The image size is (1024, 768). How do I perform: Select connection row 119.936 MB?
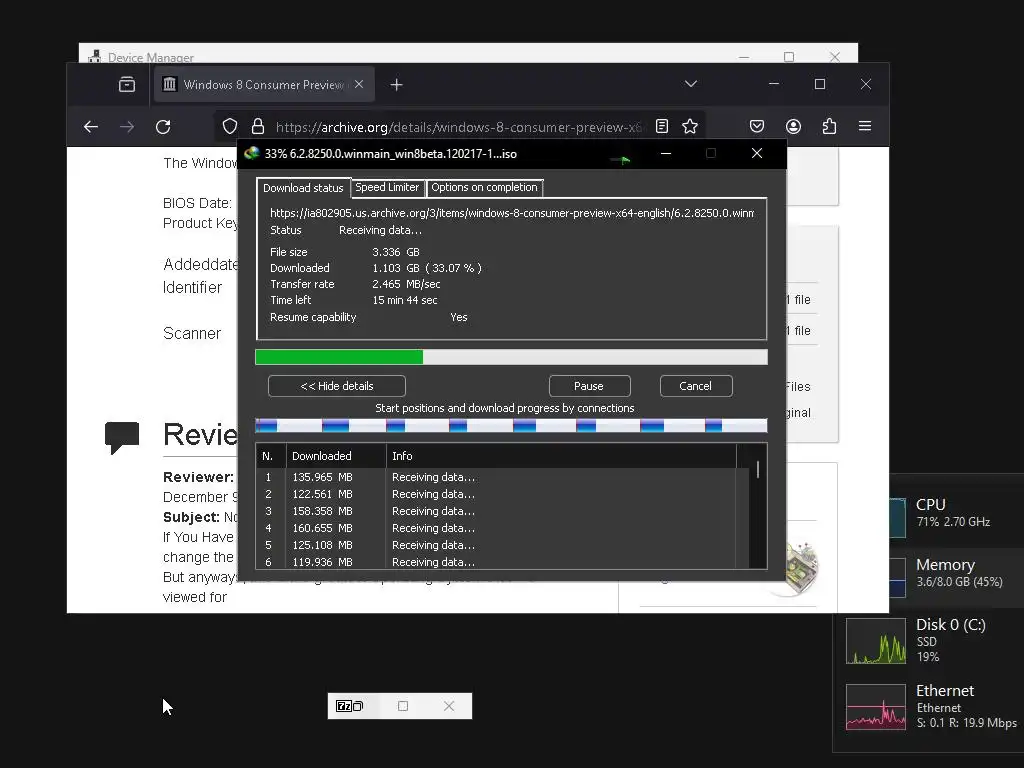pyautogui.click(x=503, y=562)
